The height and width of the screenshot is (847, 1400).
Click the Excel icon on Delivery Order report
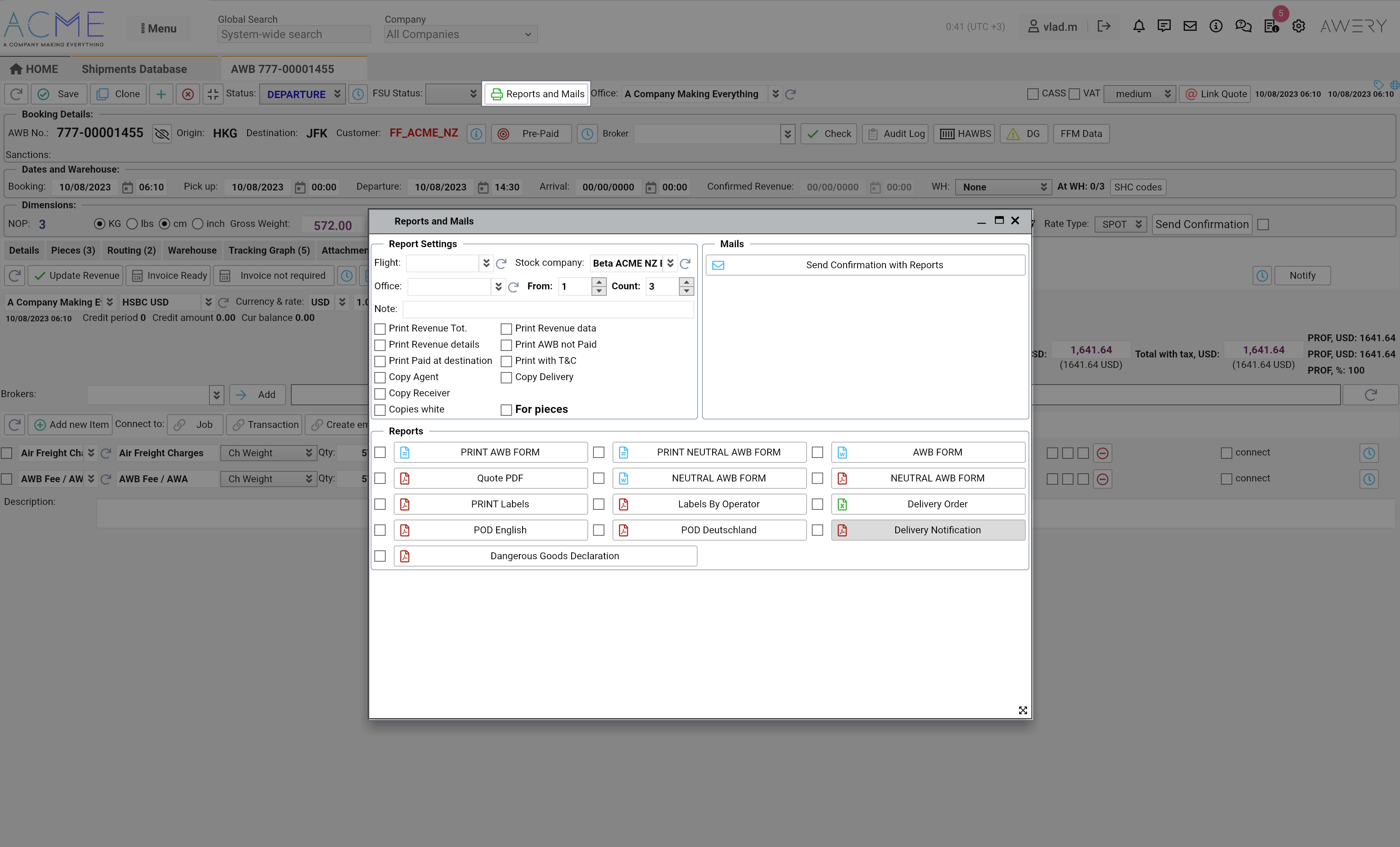click(842, 504)
